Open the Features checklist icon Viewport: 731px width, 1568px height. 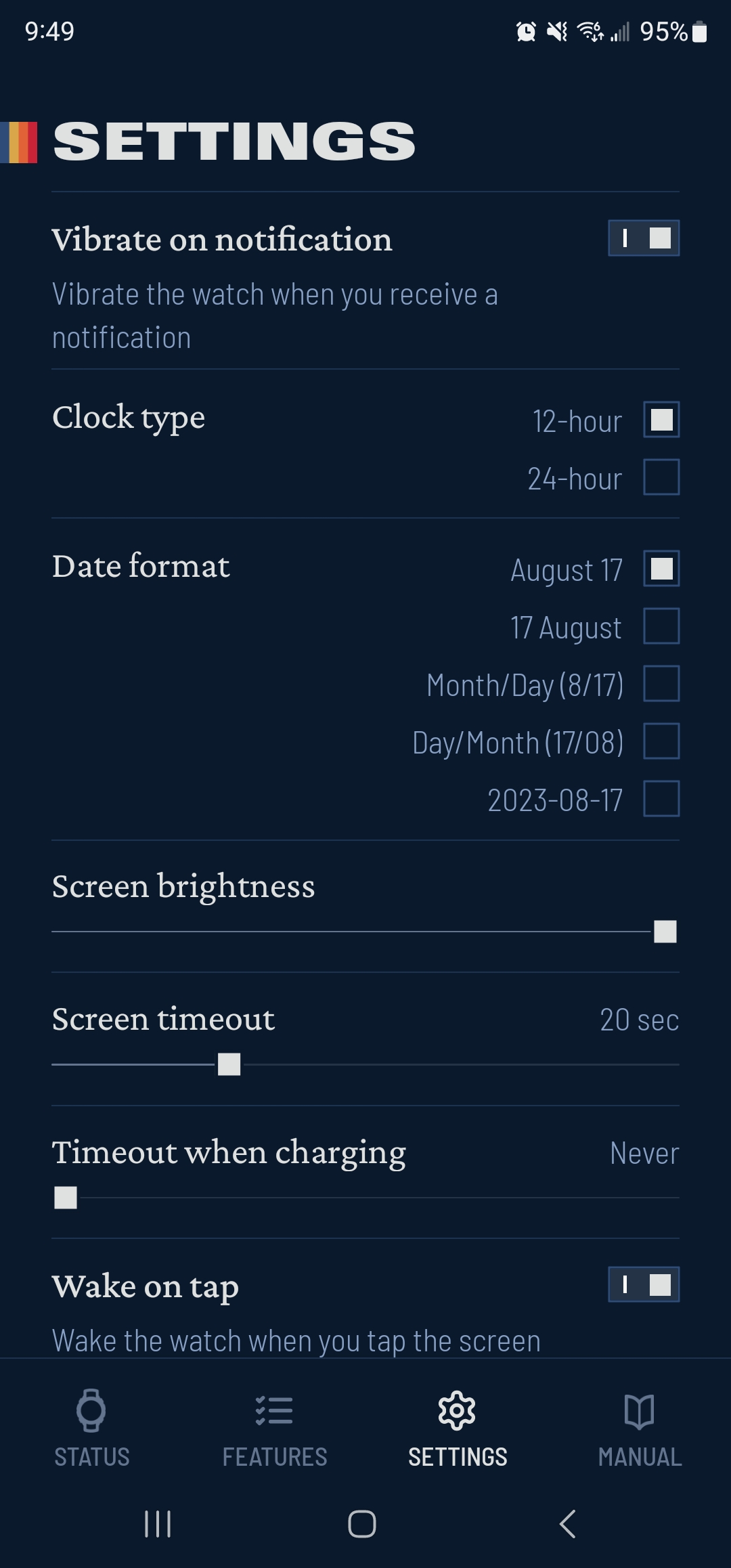[274, 1410]
